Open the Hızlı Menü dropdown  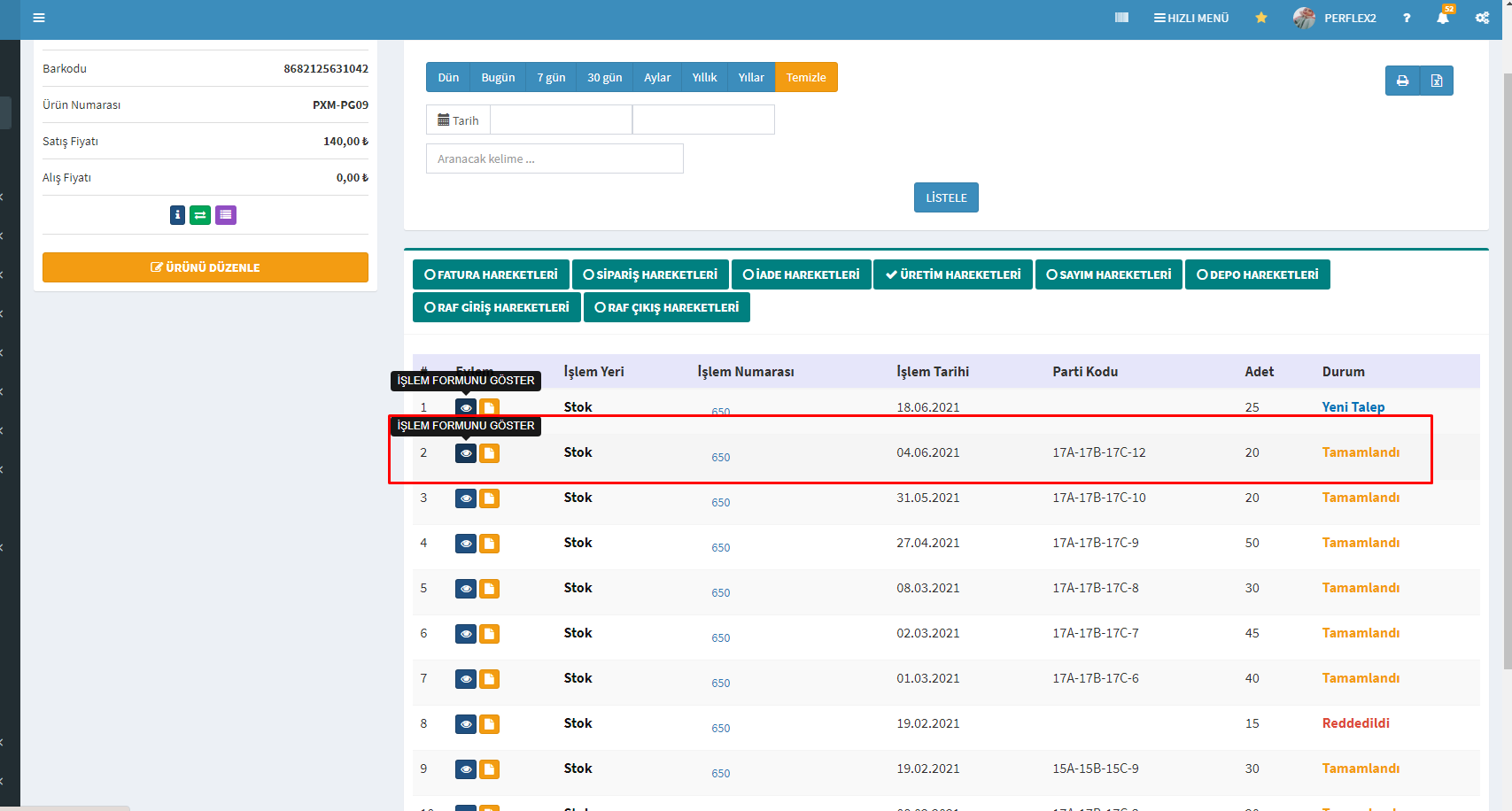point(1190,18)
